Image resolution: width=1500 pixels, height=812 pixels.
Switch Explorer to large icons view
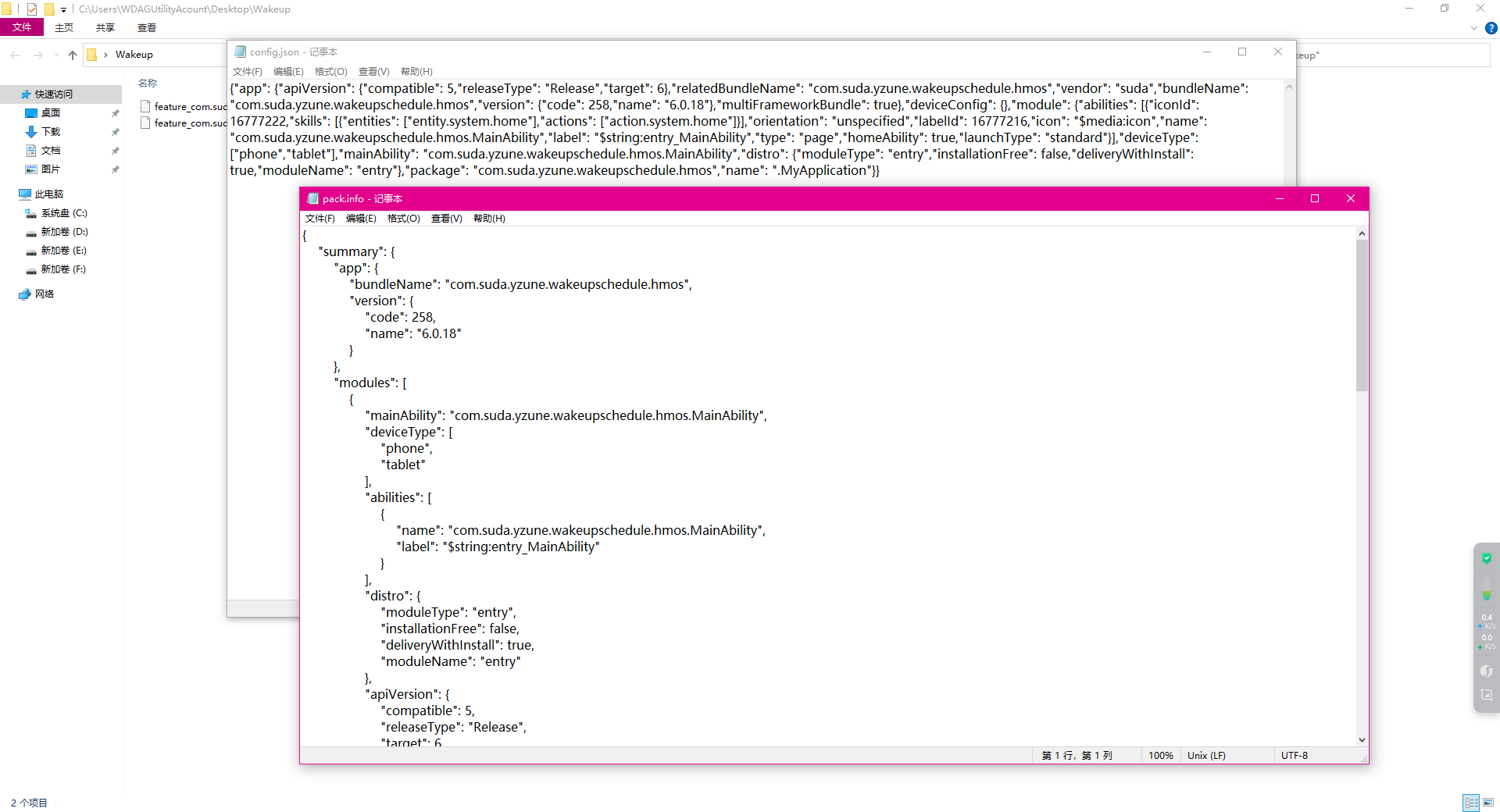pyautogui.click(x=1488, y=803)
